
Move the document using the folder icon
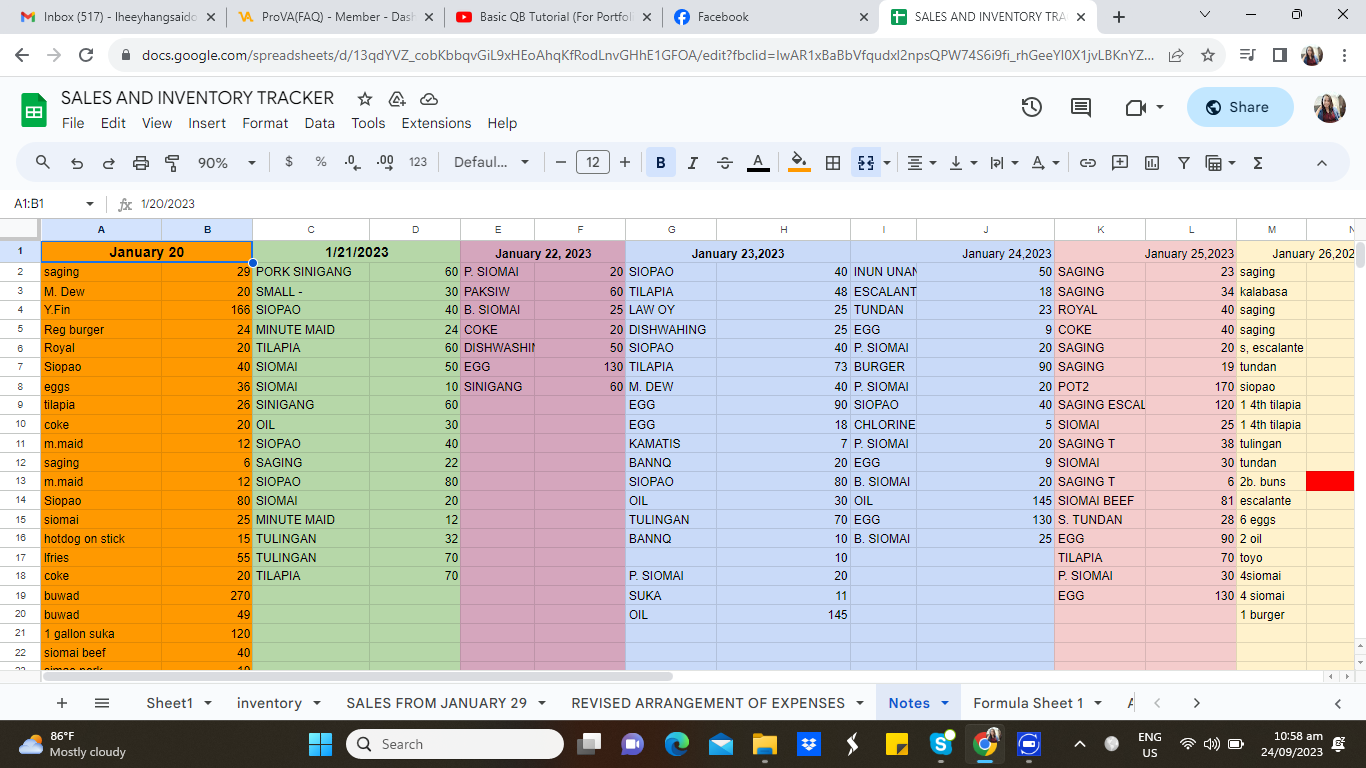point(397,98)
